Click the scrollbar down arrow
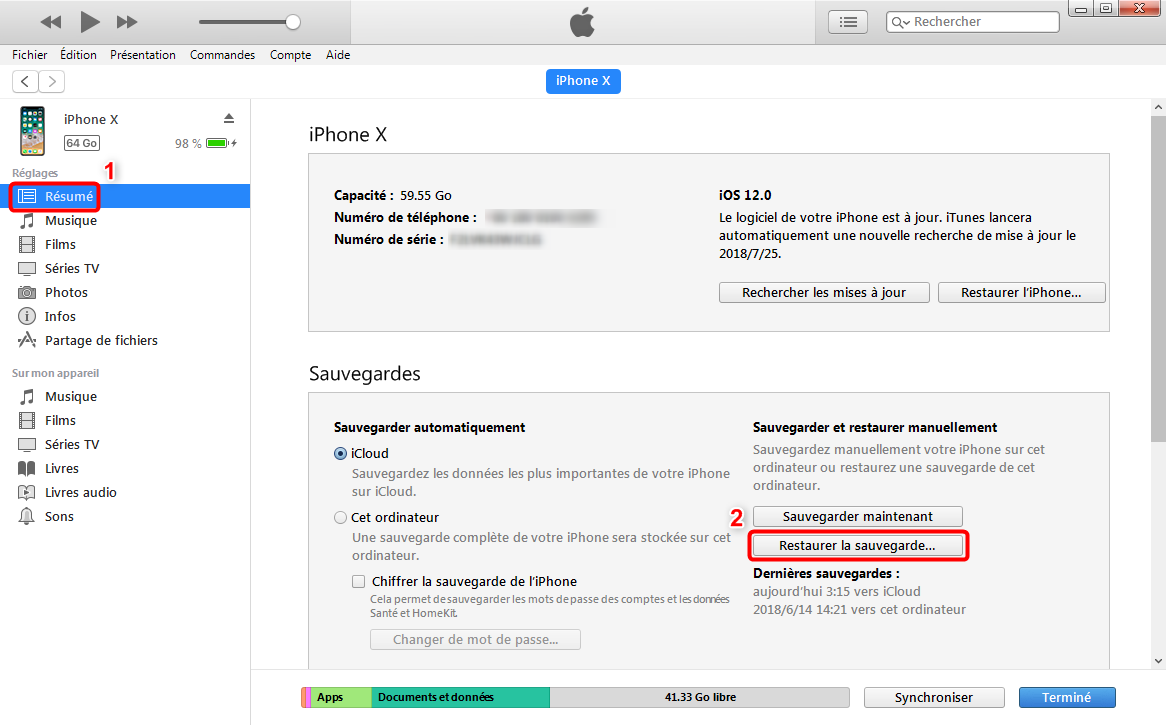This screenshot has height=725, width=1166. (x=1158, y=661)
